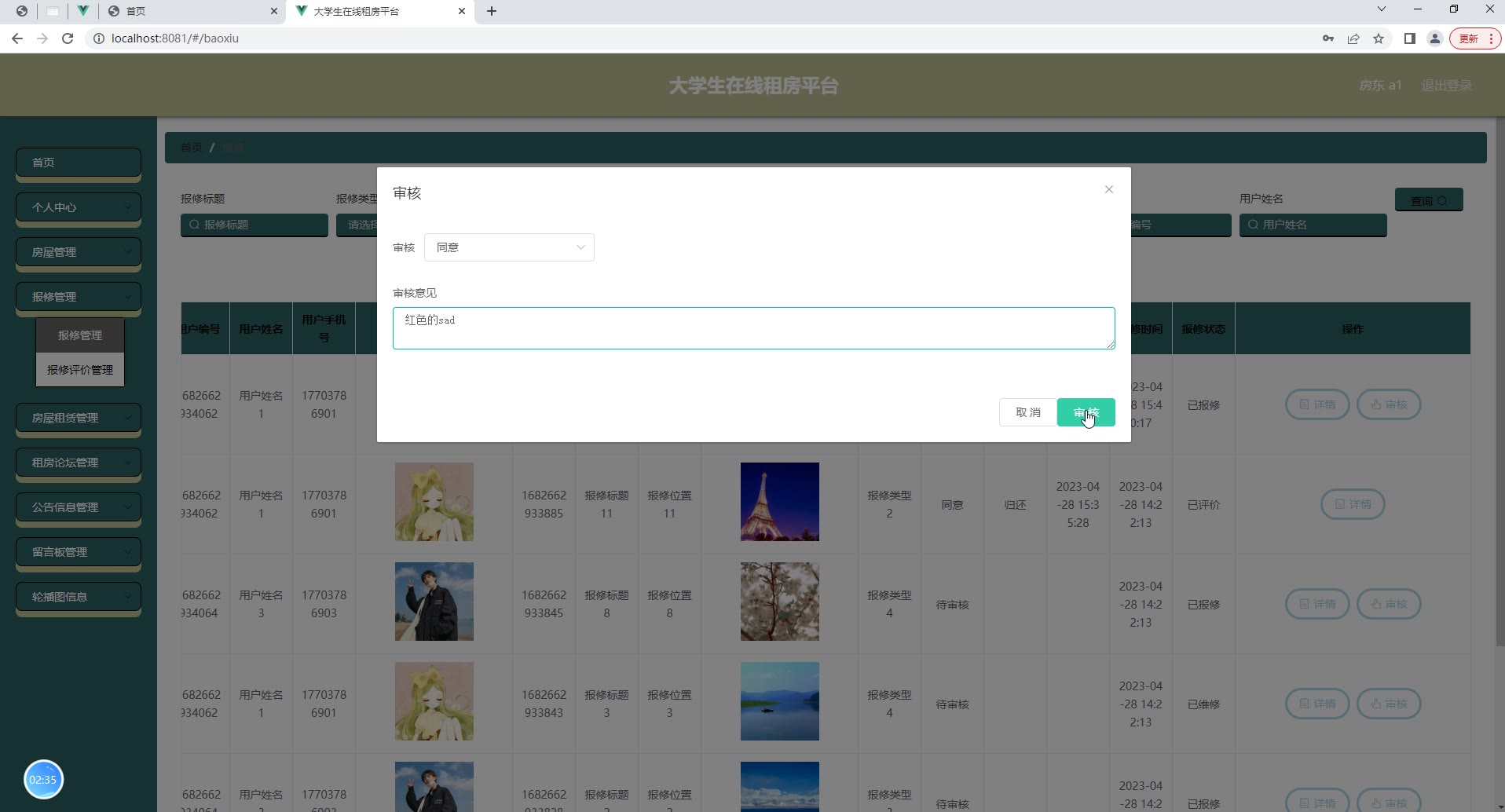The width and height of the screenshot is (1505, 812).
Task: Expand 个人中心 sidebar menu
Action: (79, 207)
